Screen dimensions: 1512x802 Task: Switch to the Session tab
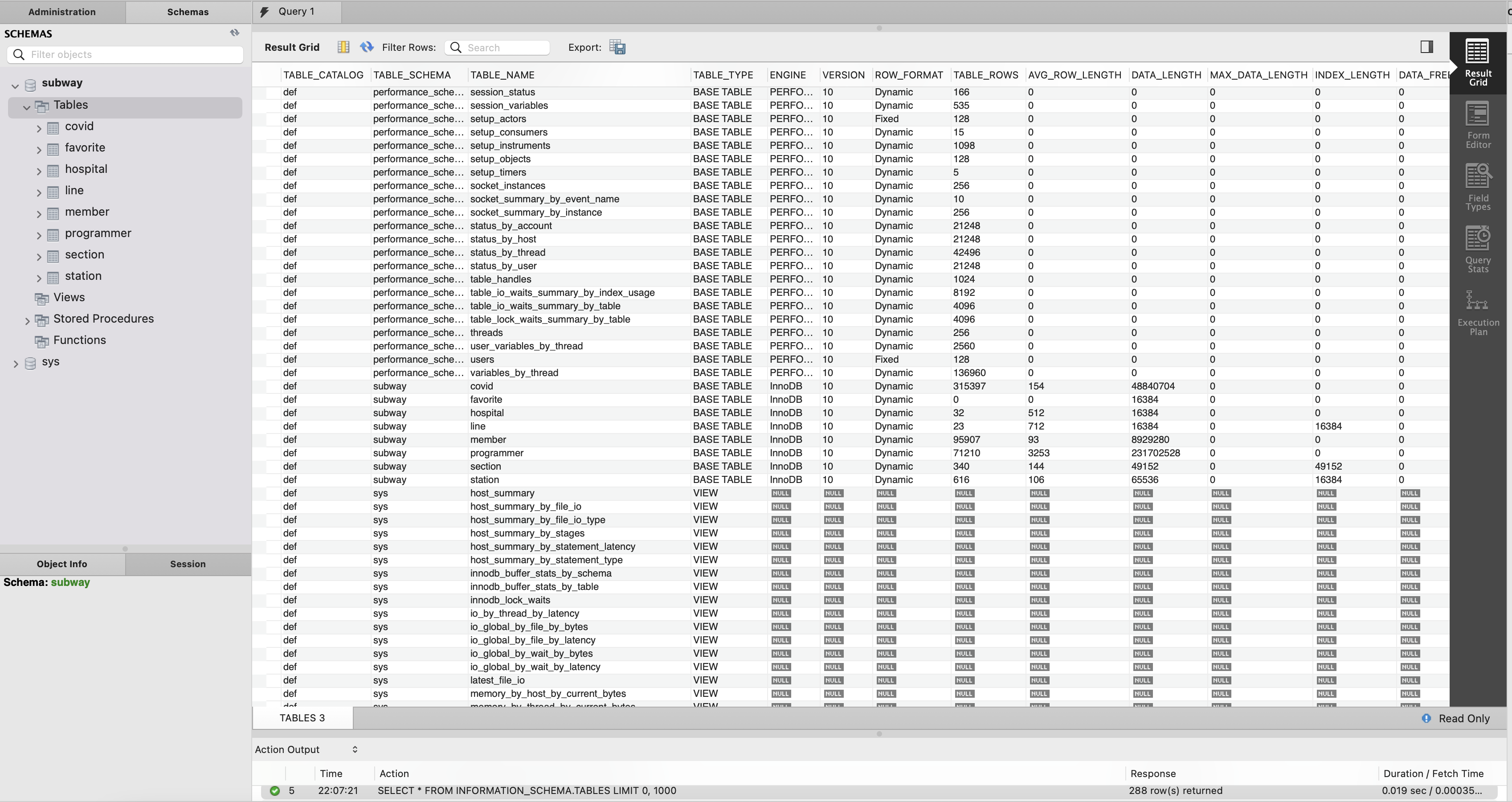click(x=188, y=564)
